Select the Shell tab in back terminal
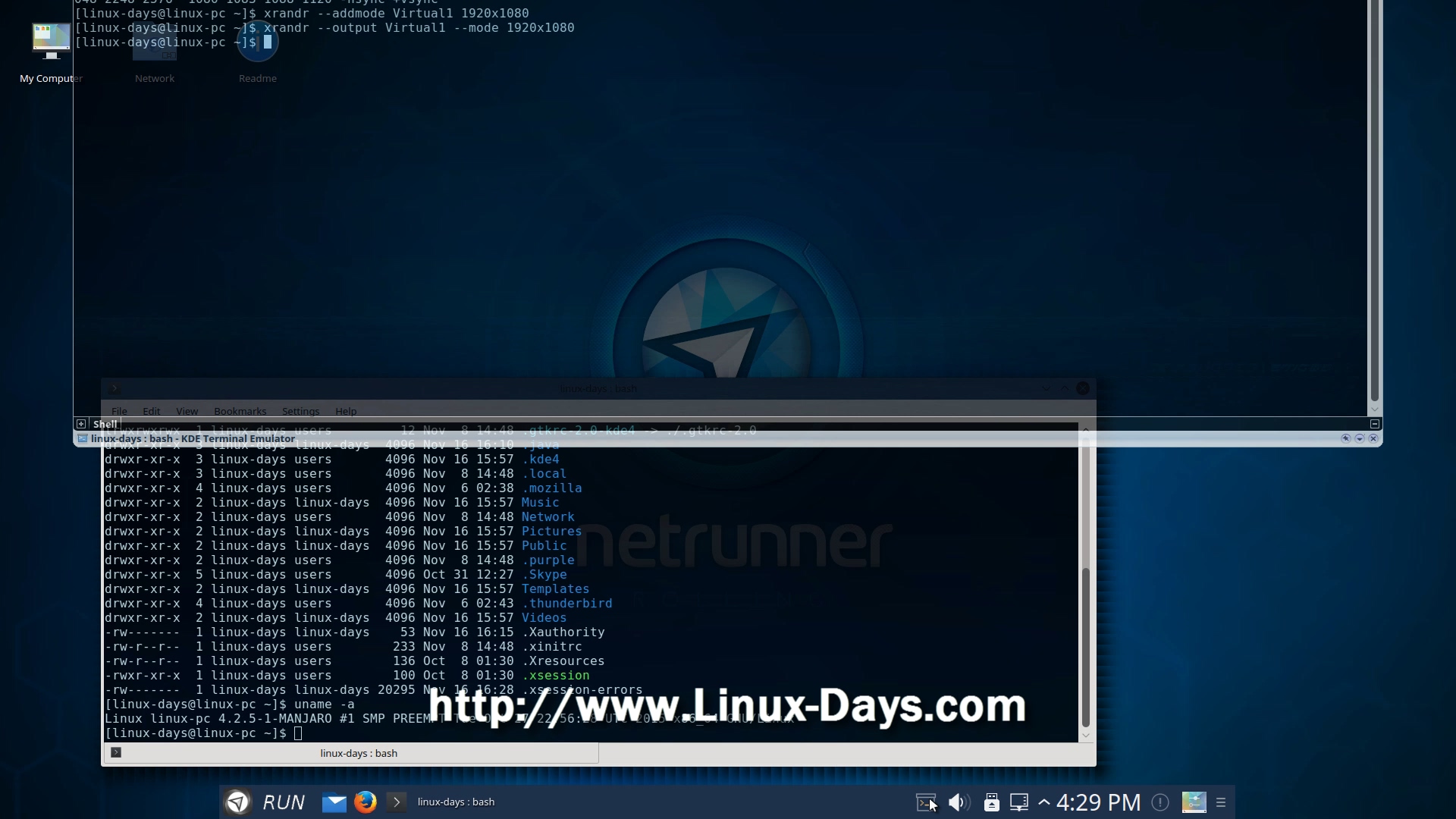This screenshot has height=819, width=1456. pos(105,424)
